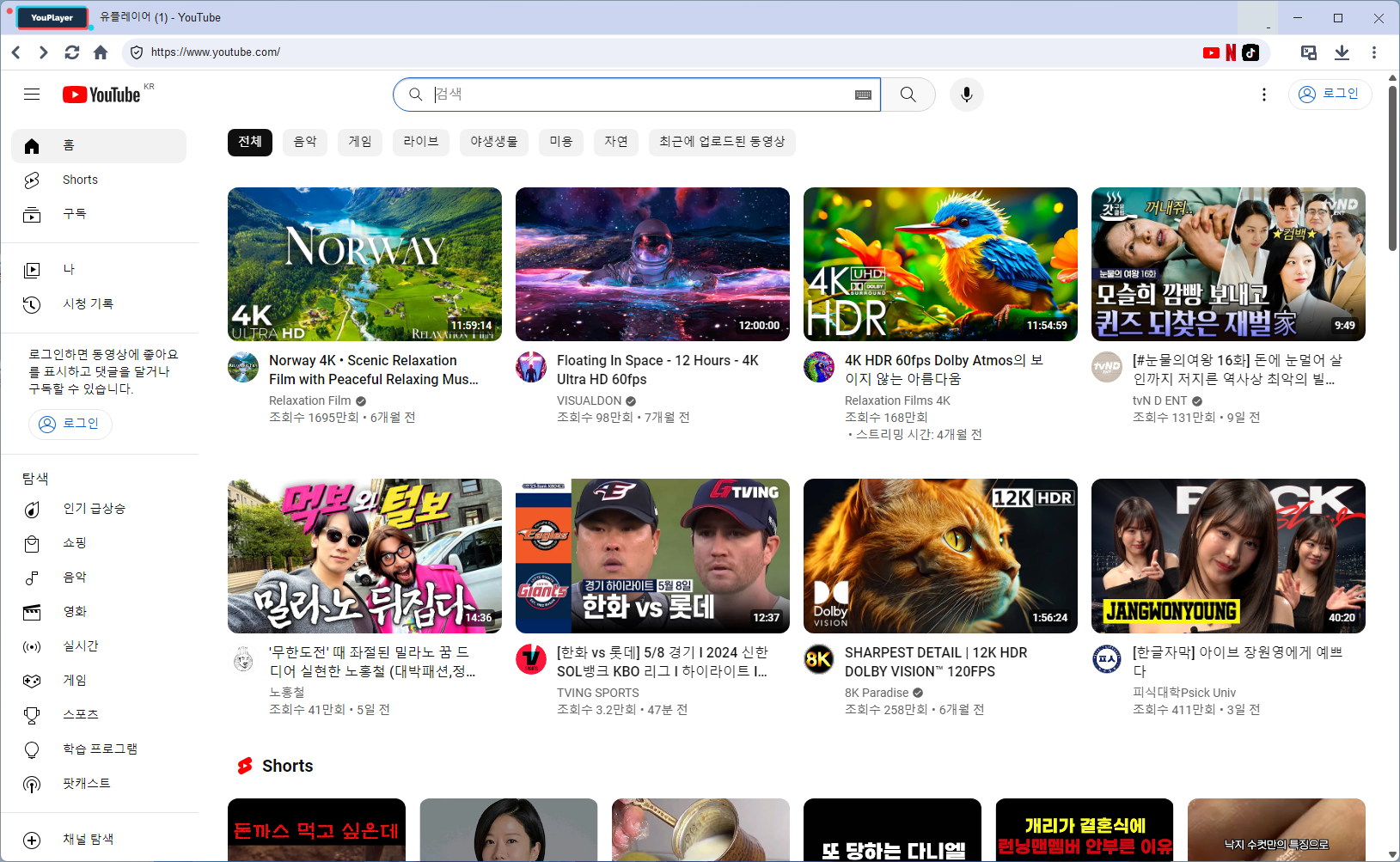Click the voice search microphone icon
Screen dimensions: 1400x862
pos(966,95)
